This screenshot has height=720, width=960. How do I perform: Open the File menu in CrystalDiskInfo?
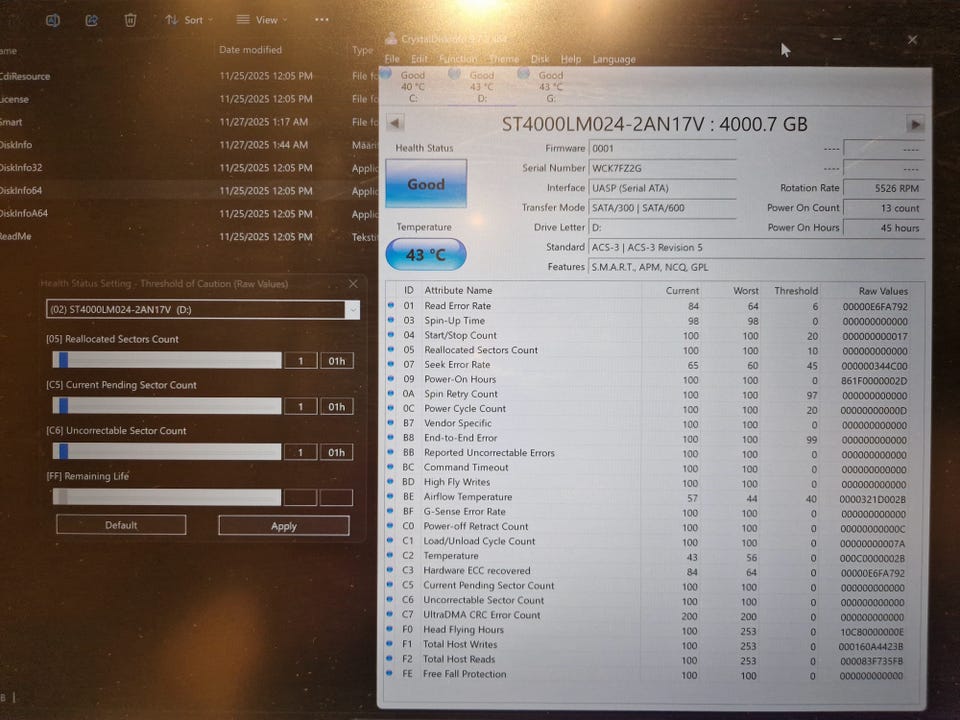point(392,59)
